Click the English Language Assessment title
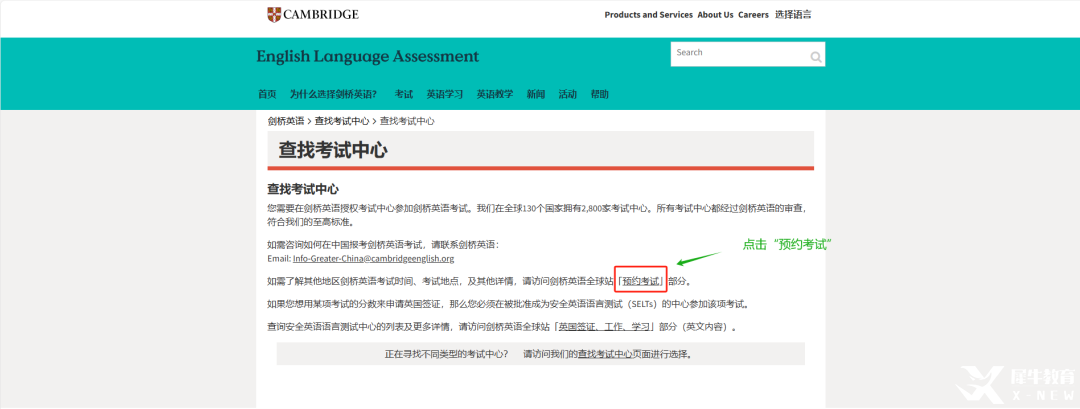Viewport: 1080px width, 409px height. (368, 56)
